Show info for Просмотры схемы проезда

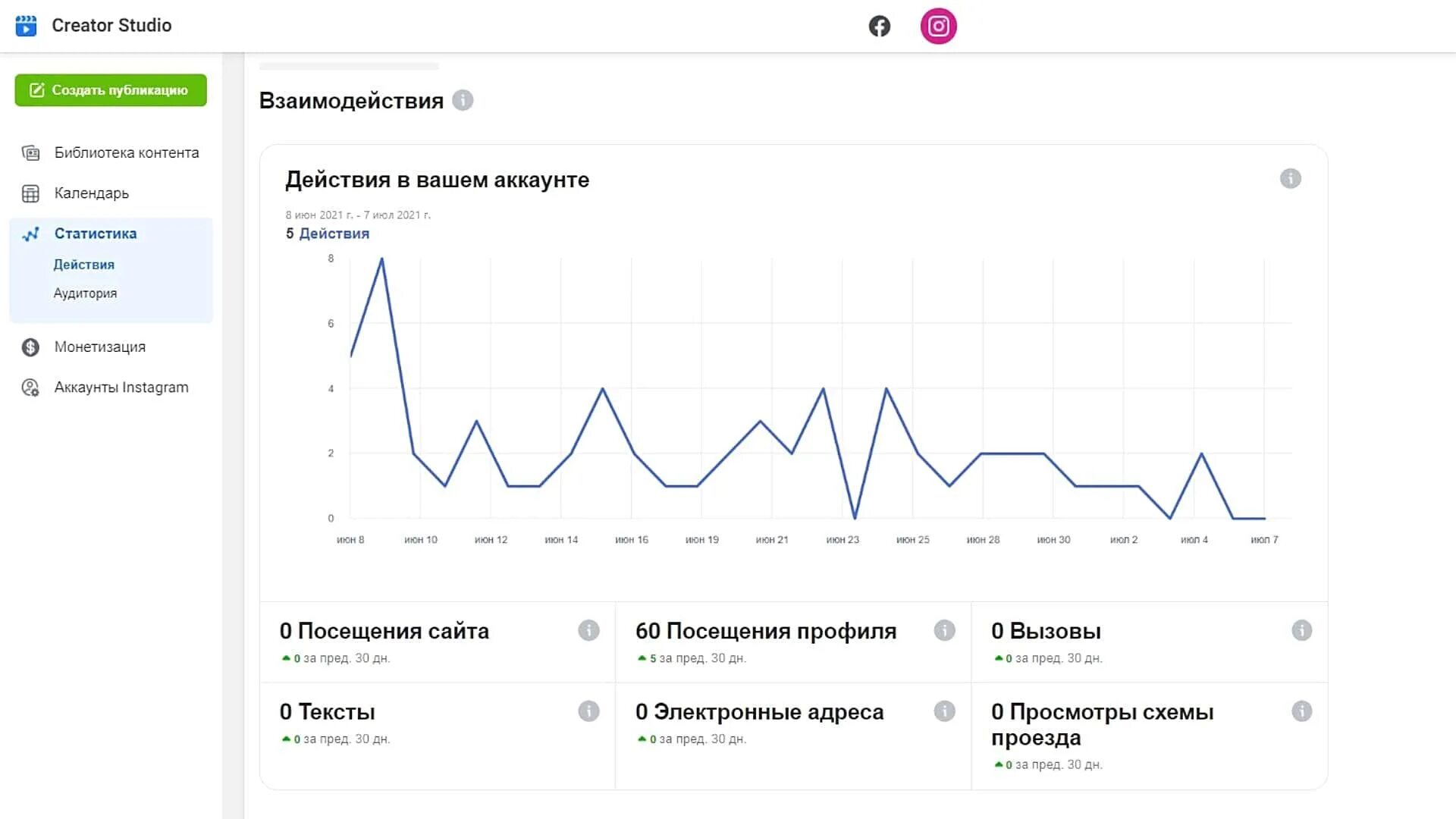click(x=1301, y=711)
